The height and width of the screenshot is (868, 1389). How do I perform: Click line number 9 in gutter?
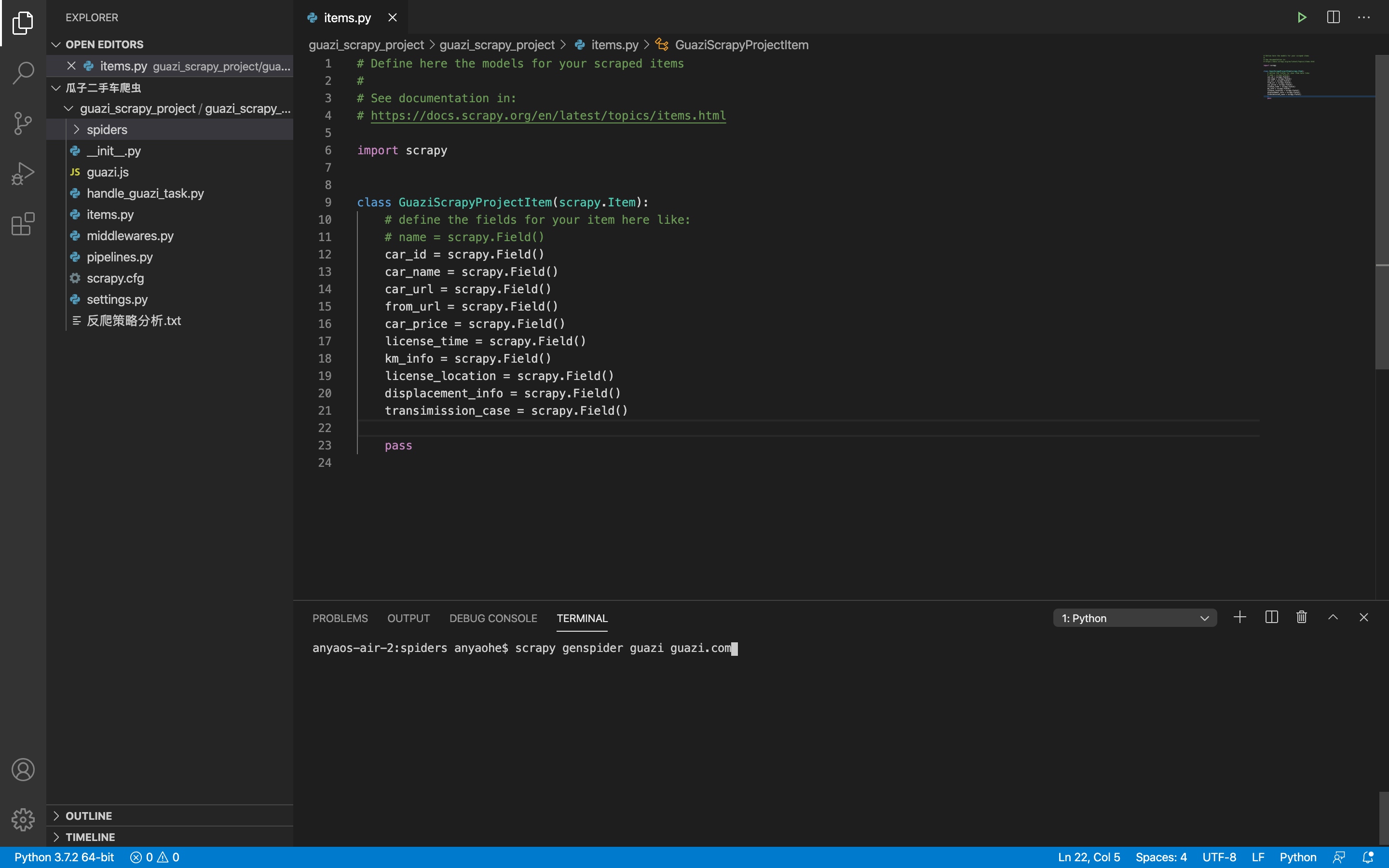pos(328,202)
